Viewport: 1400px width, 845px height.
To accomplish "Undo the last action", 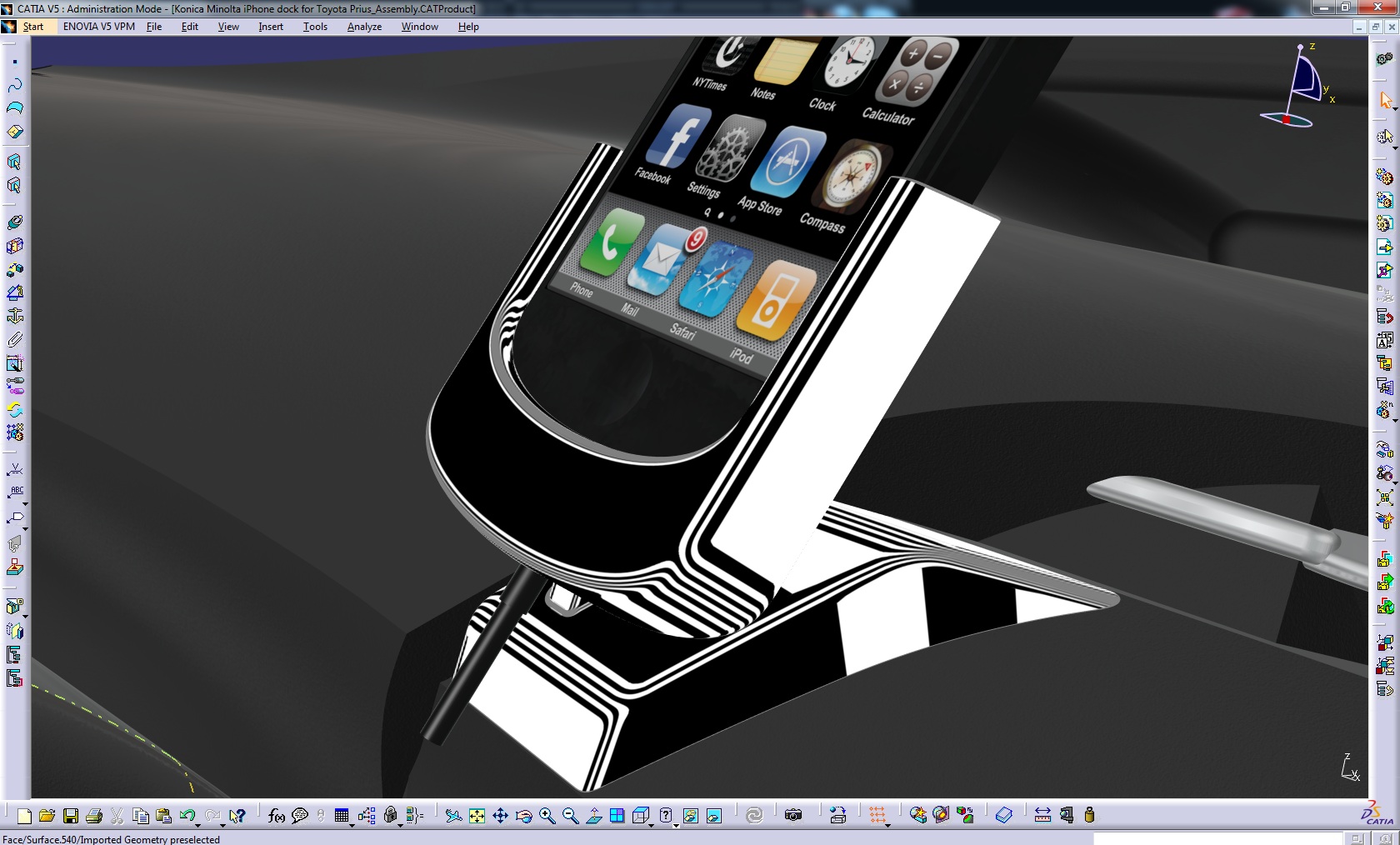I will (187, 815).
